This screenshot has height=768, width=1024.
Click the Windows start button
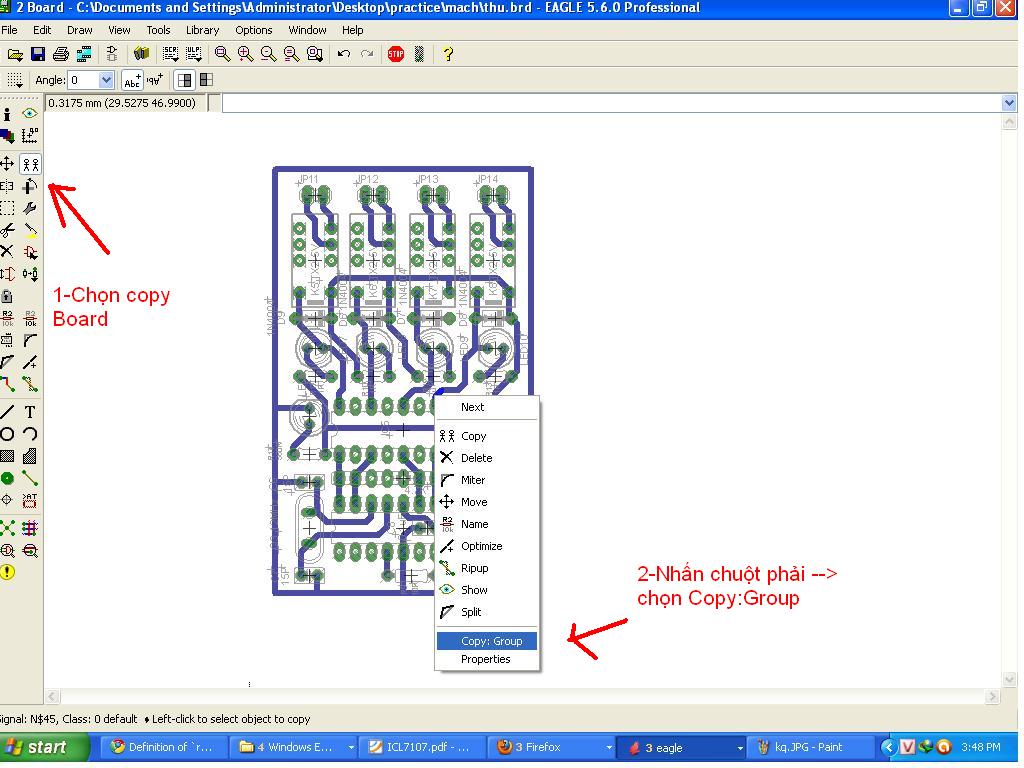coord(43,747)
